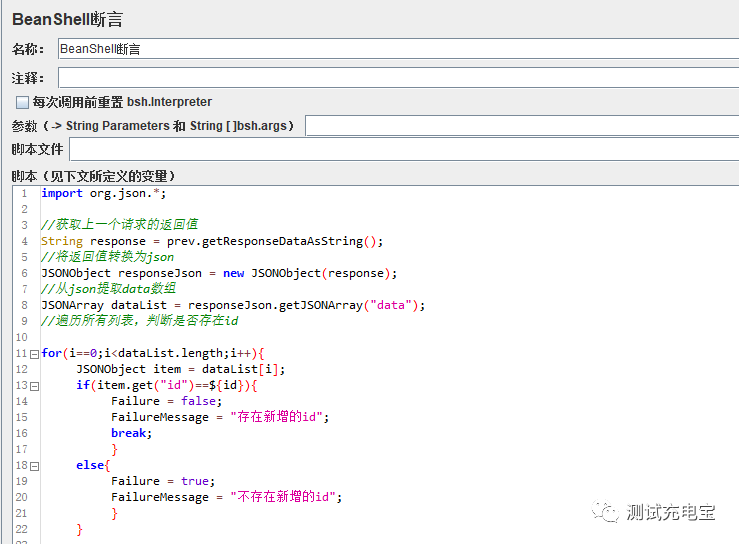Click the import org.json line in script
Viewport: 739px width, 544px height.
(104, 193)
